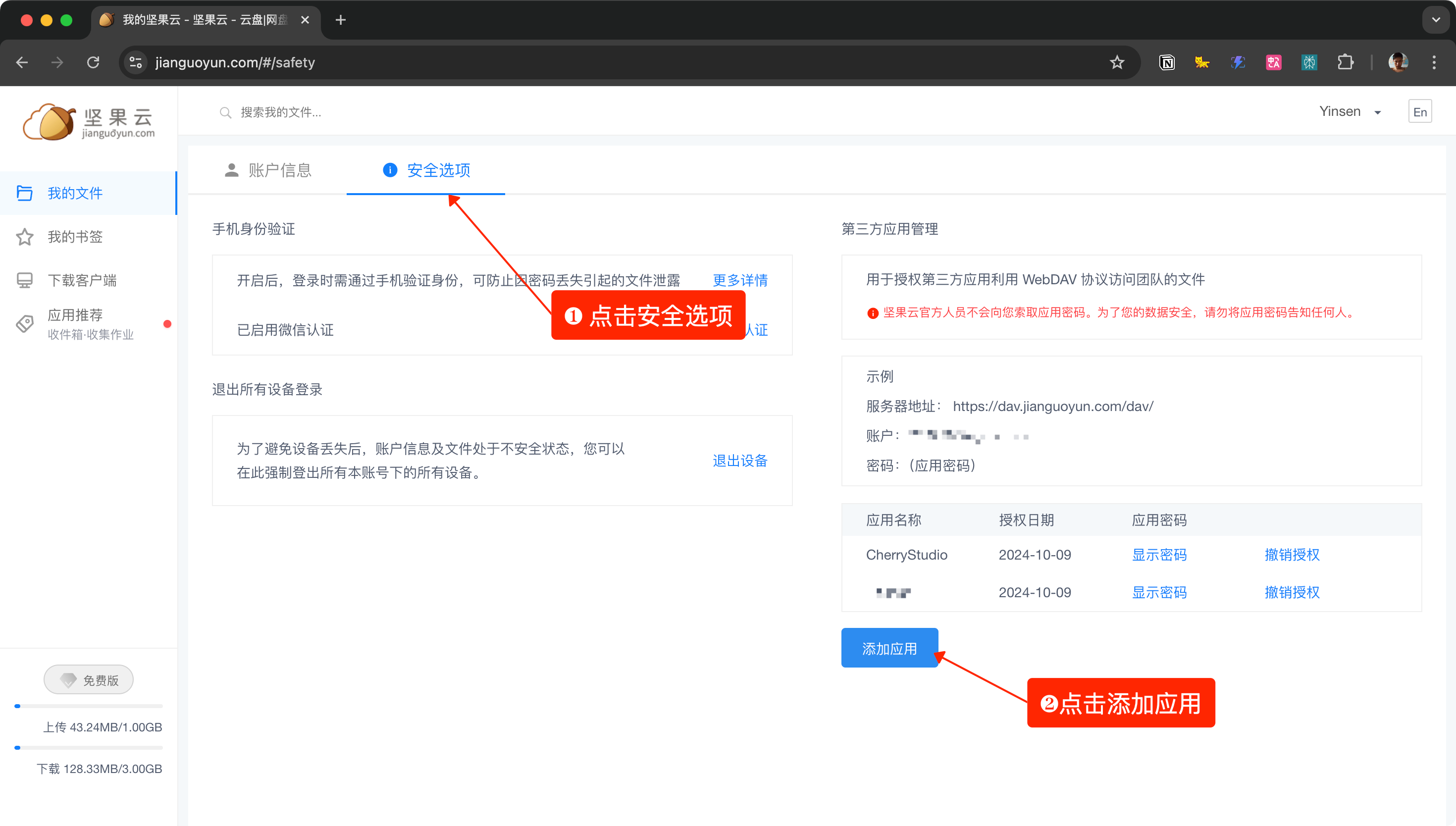Open site information icon in address bar
Image resolution: width=1456 pixels, height=826 pixels.
point(136,62)
